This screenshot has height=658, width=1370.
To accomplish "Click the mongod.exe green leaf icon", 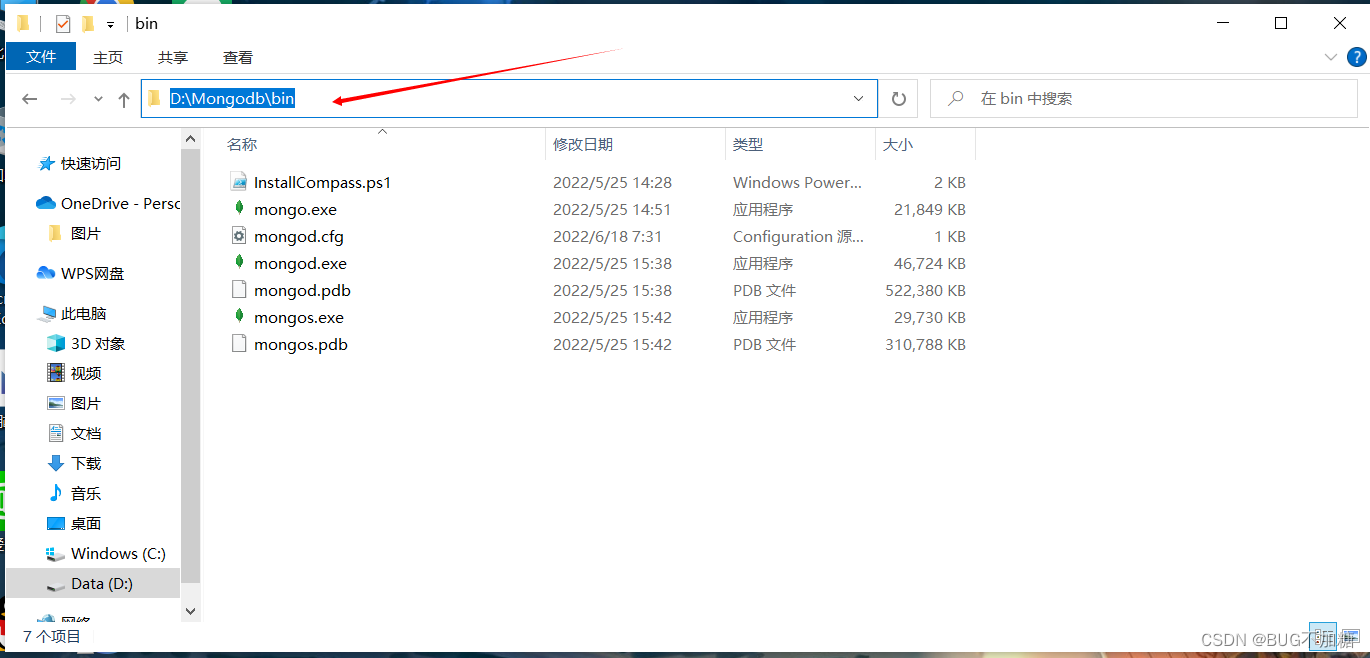I will [x=238, y=263].
